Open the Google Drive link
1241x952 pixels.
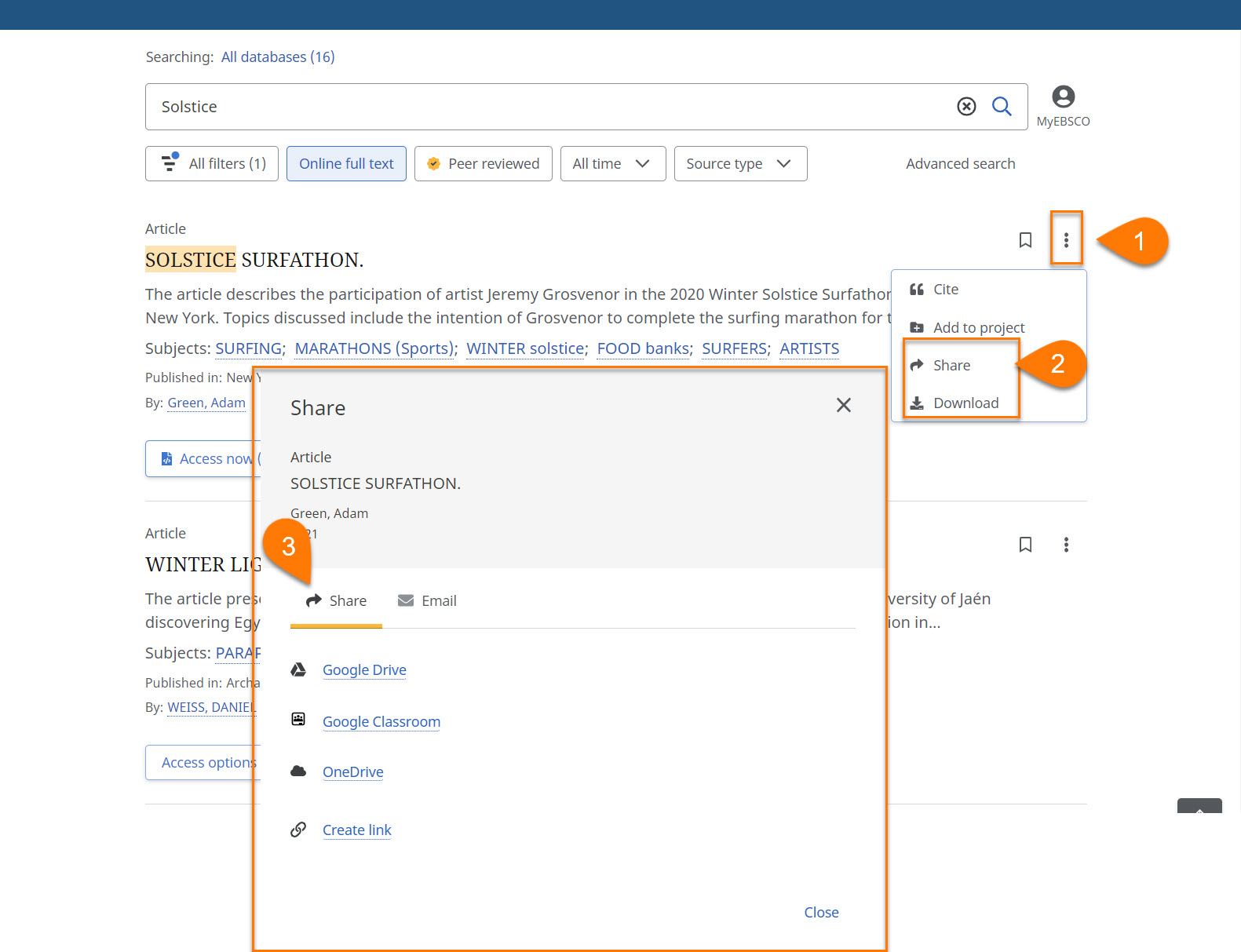364,669
